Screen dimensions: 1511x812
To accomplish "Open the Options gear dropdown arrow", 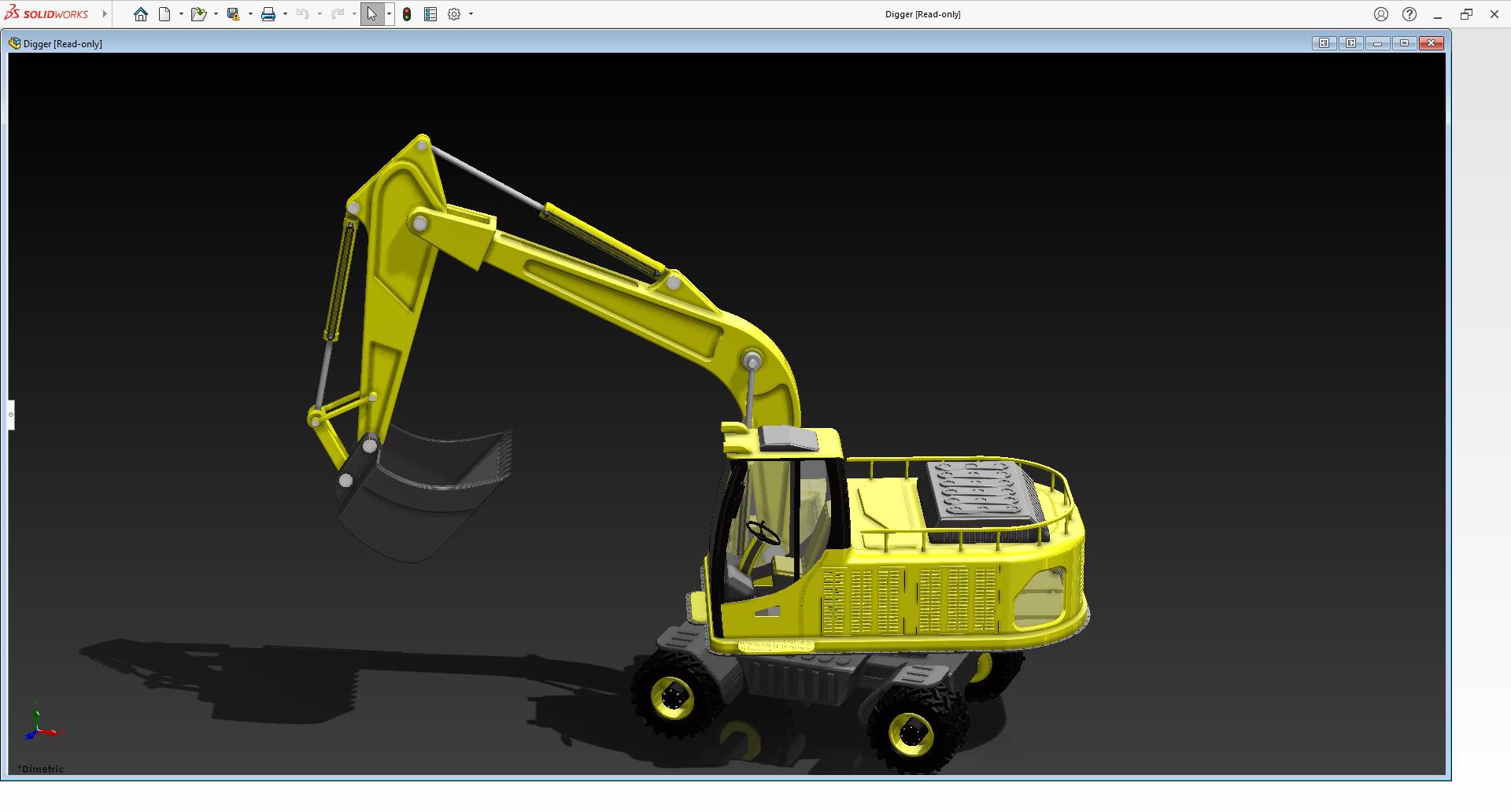I will tap(471, 14).
